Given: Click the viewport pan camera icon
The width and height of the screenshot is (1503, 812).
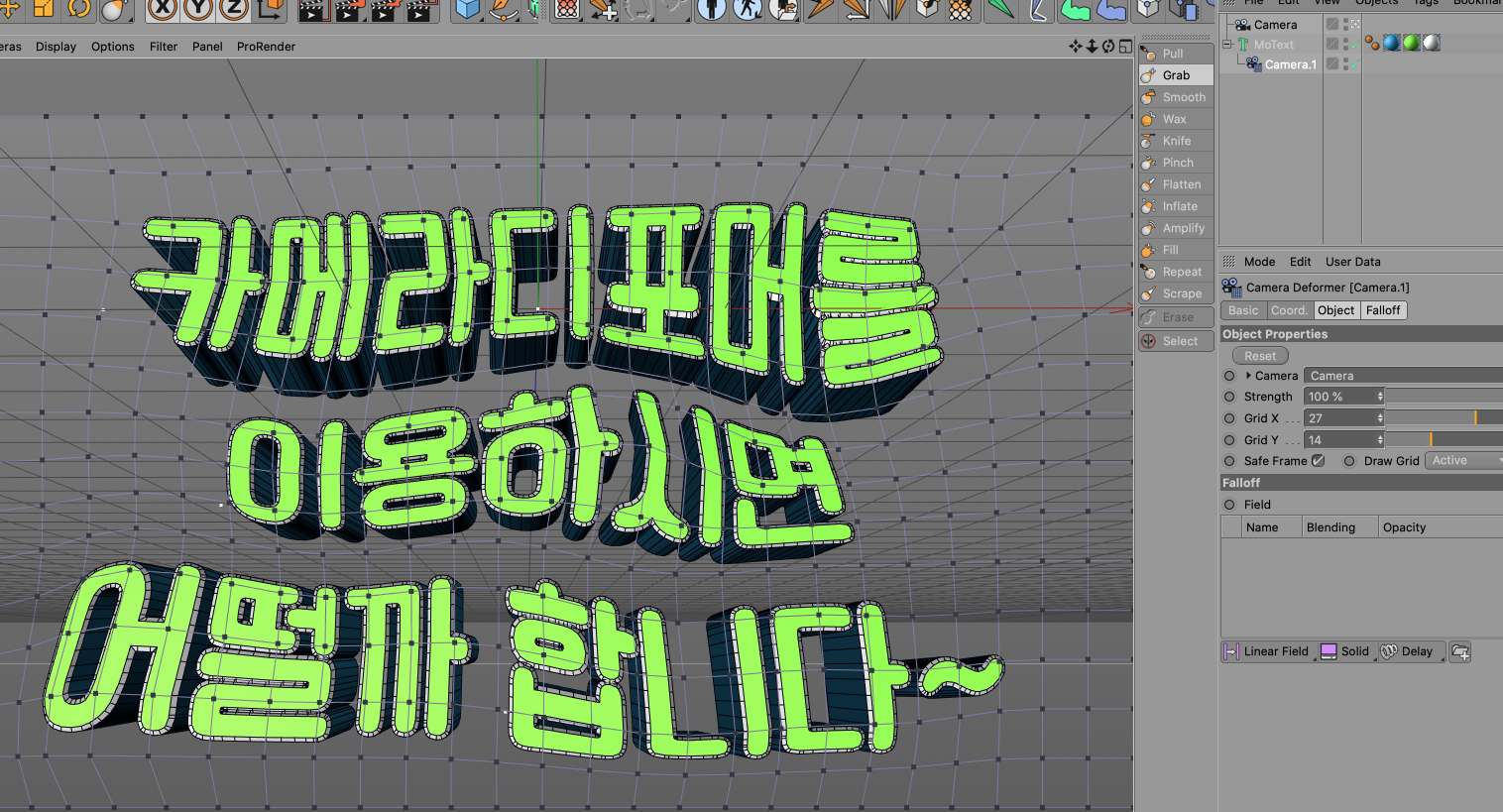Looking at the screenshot, I should 1076,47.
